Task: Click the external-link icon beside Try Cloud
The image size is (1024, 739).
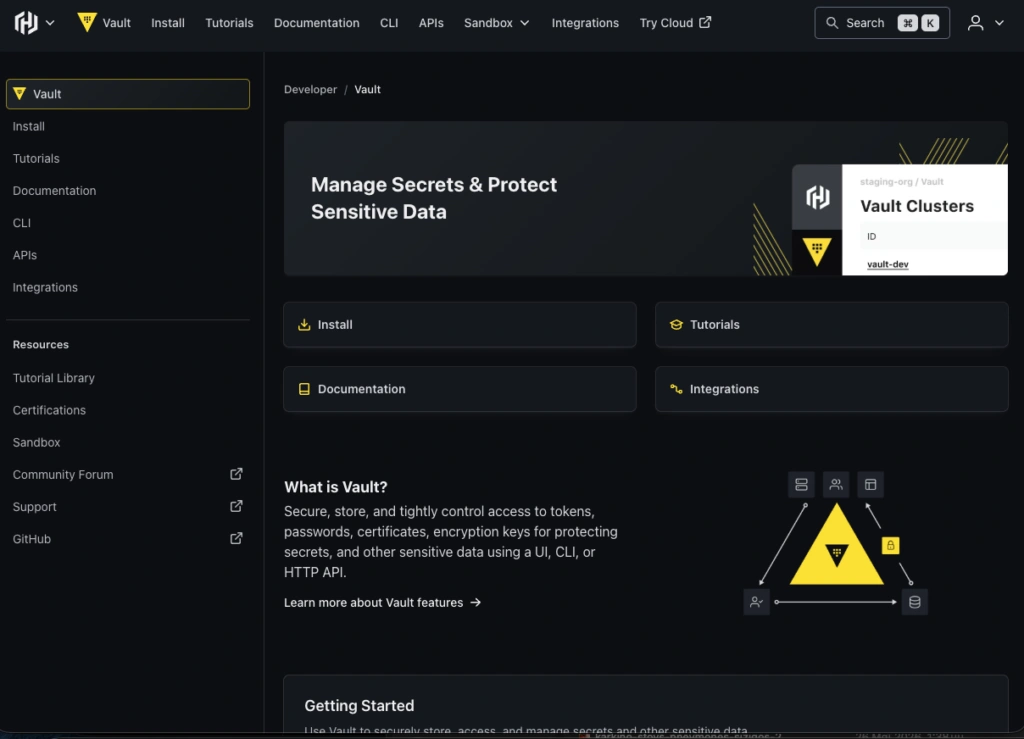Action: click(x=705, y=22)
